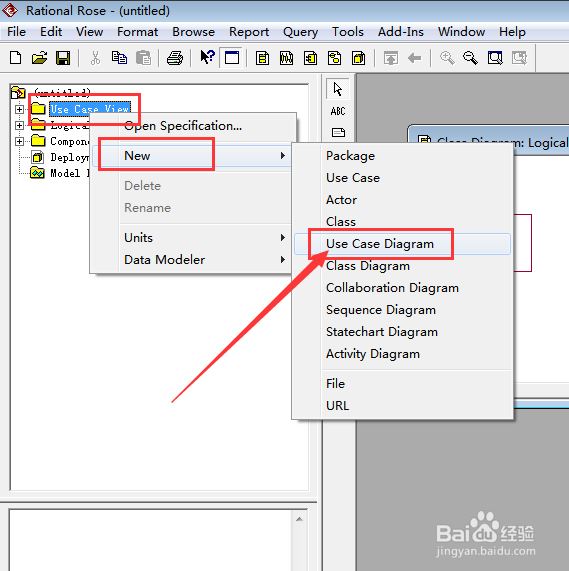
Task: Expand the Logical View tree node
Action: coord(19,125)
